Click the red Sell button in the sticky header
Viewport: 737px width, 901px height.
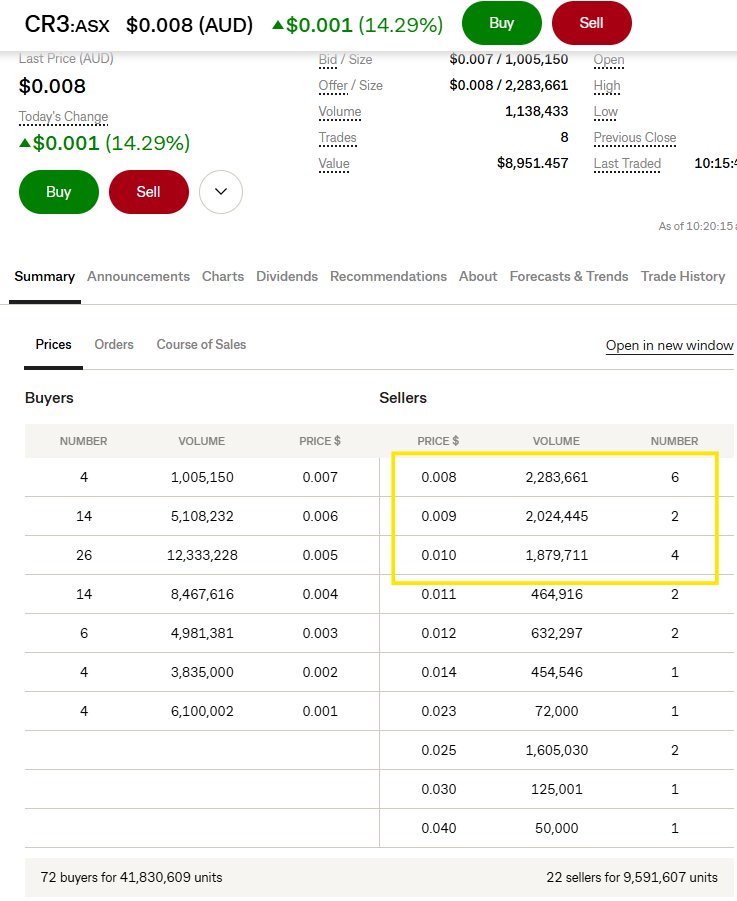[591, 23]
